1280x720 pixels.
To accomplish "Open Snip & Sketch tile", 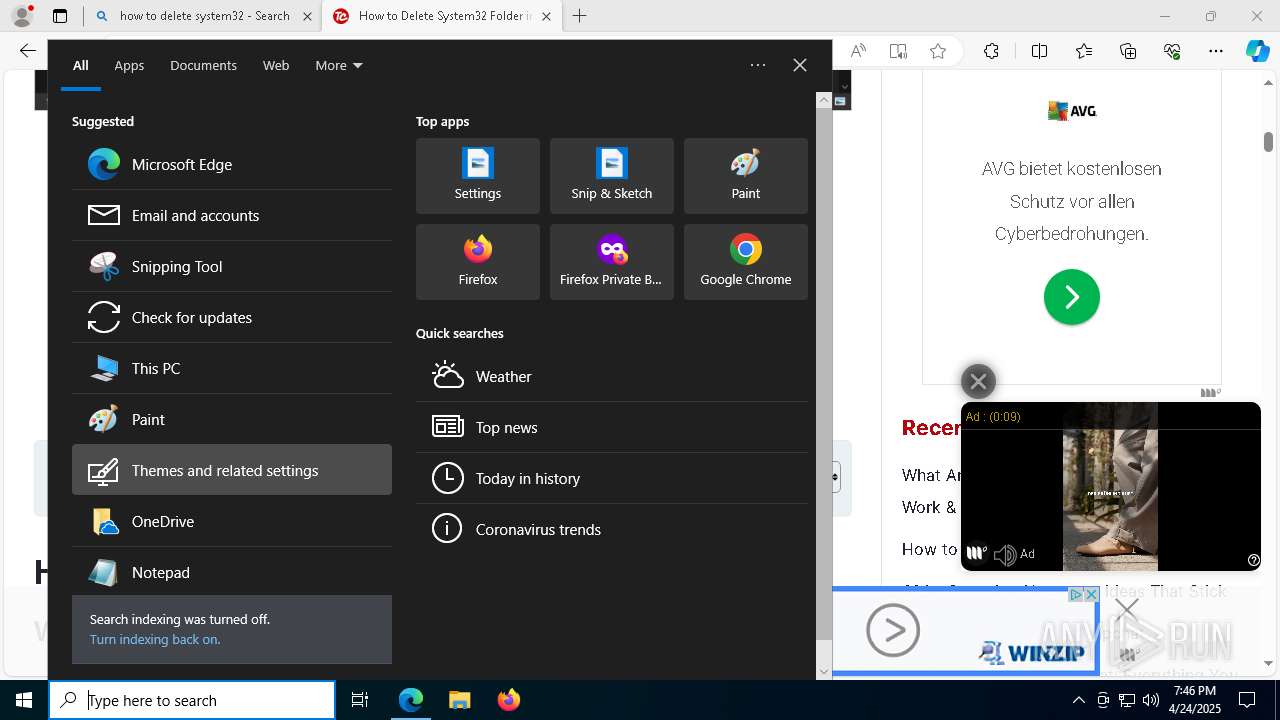I will click(612, 176).
